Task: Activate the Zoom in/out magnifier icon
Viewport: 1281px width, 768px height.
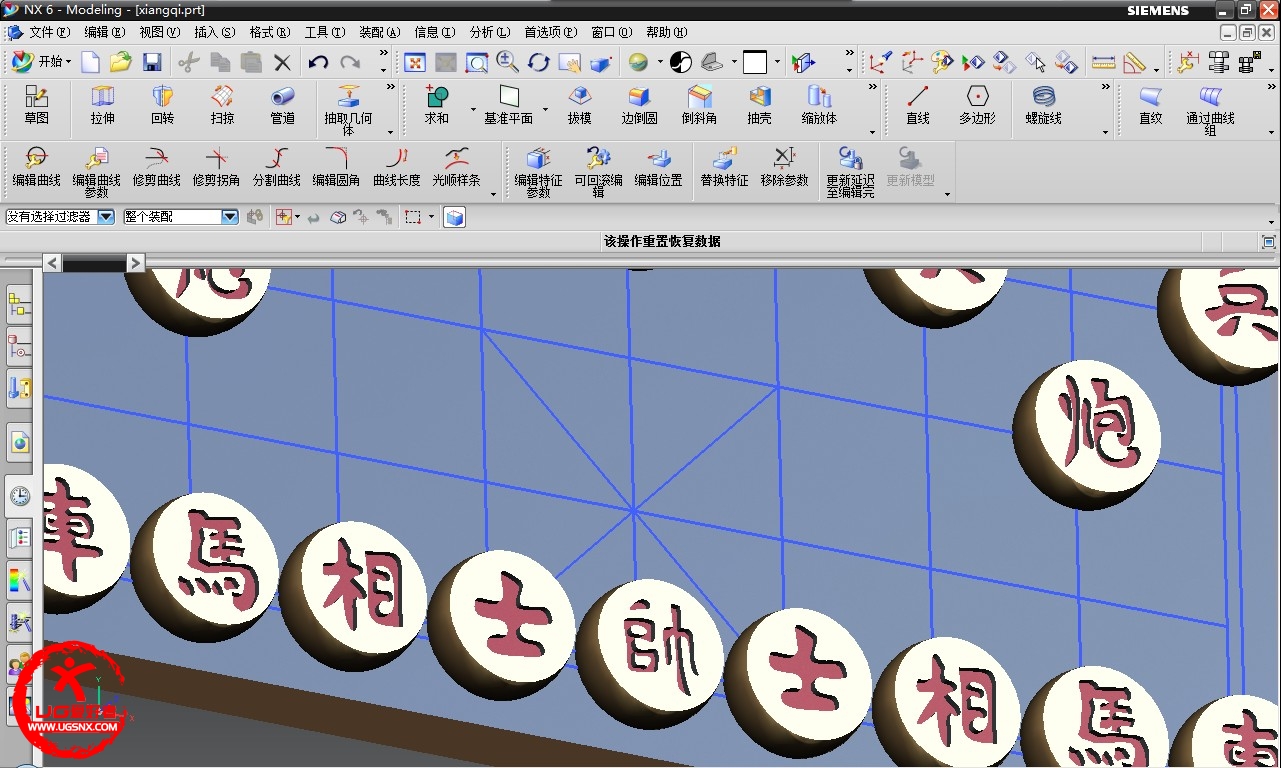Action: click(x=508, y=62)
